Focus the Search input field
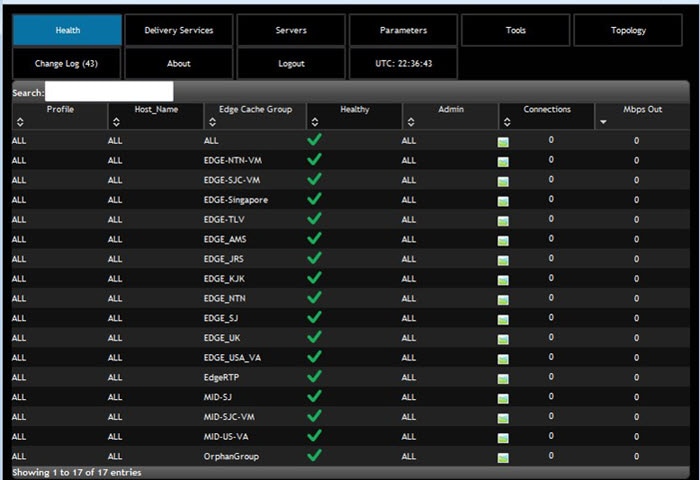This screenshot has height=480, width=700. (x=109, y=92)
